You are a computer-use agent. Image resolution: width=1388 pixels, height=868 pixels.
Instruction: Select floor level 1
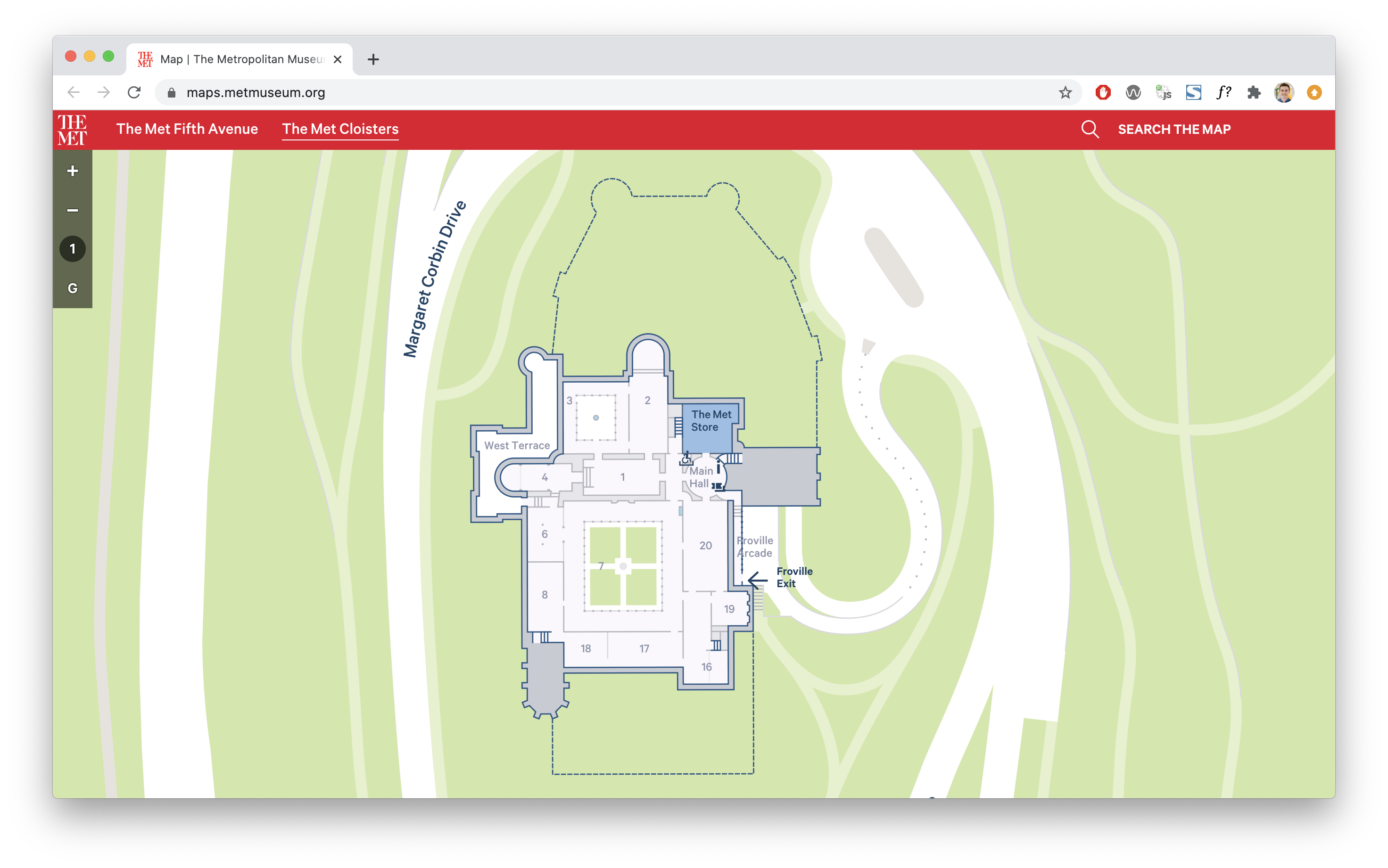[x=73, y=249]
